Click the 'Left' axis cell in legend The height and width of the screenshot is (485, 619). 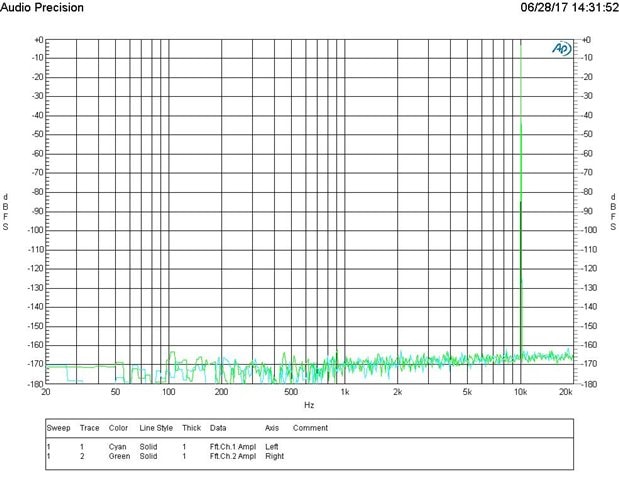pos(272,447)
